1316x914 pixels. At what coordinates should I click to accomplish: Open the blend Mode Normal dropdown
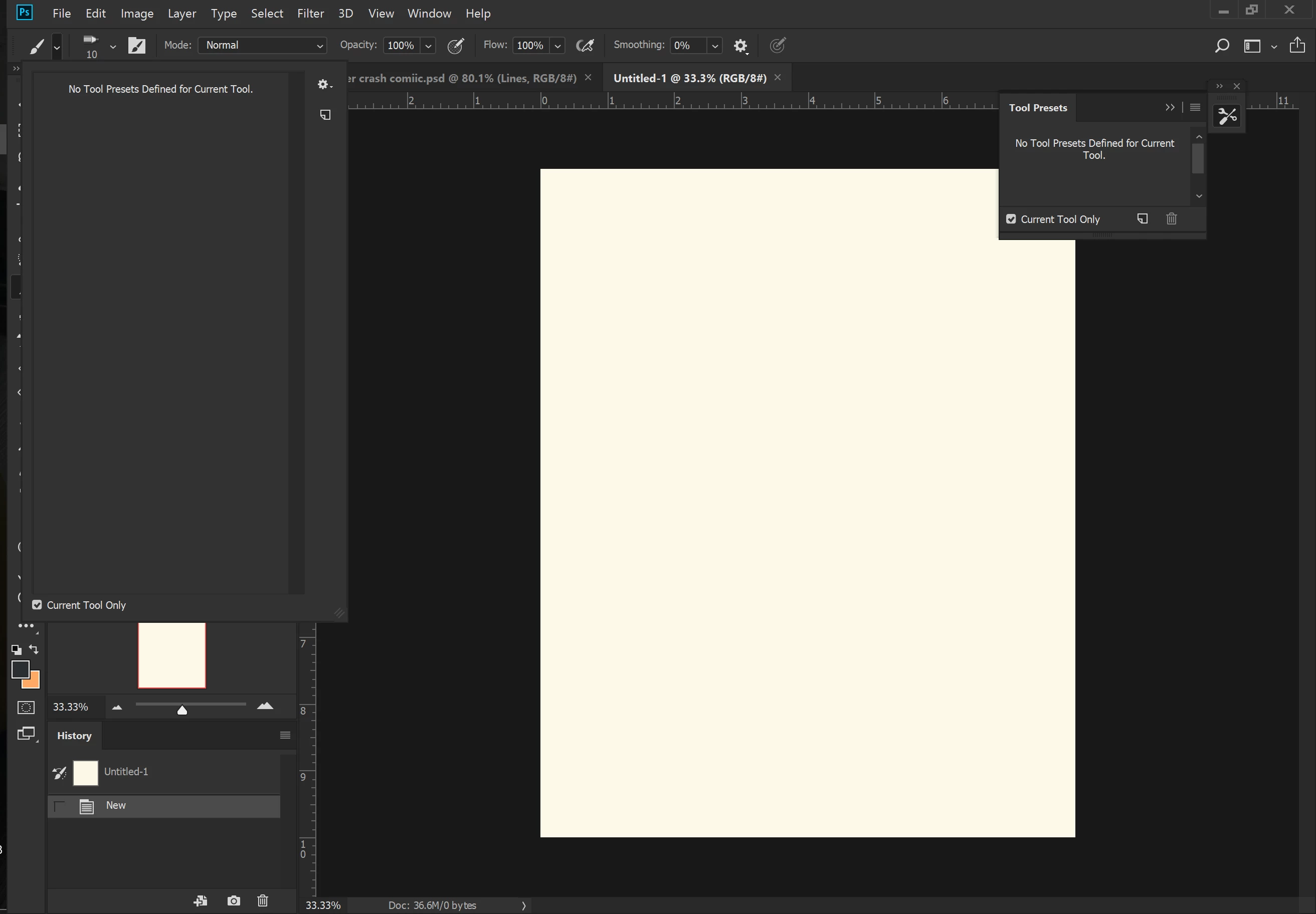pos(262,45)
